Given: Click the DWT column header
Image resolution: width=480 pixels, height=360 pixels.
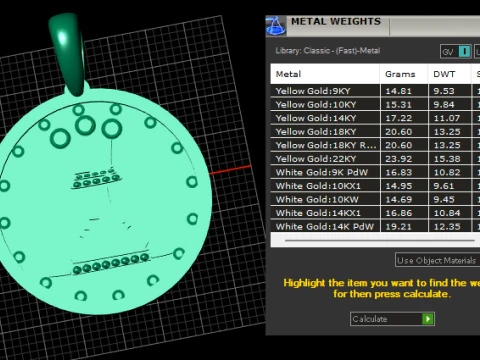Looking at the screenshot, I should click(449, 74).
